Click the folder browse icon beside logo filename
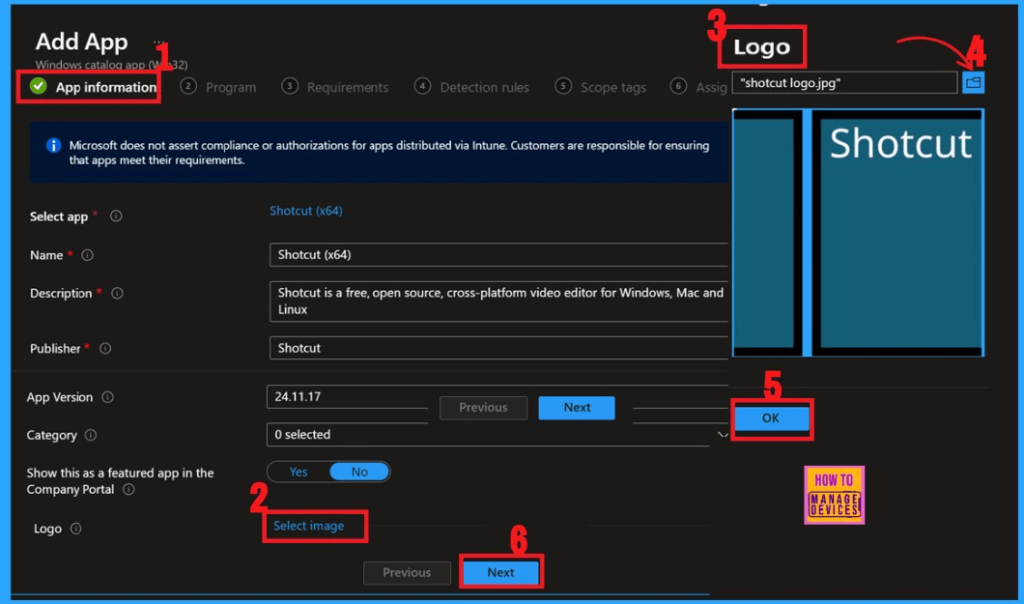 click(x=973, y=83)
